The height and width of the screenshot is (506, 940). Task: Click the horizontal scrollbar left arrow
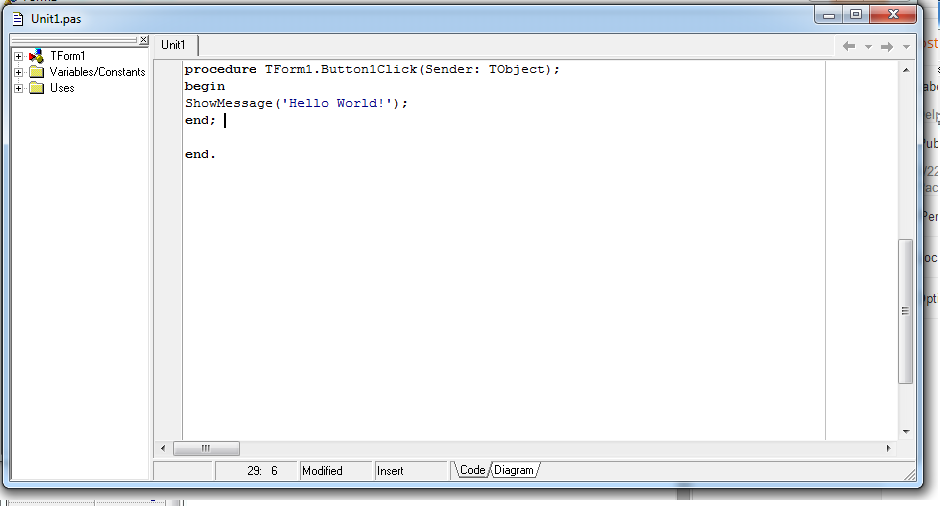point(163,448)
